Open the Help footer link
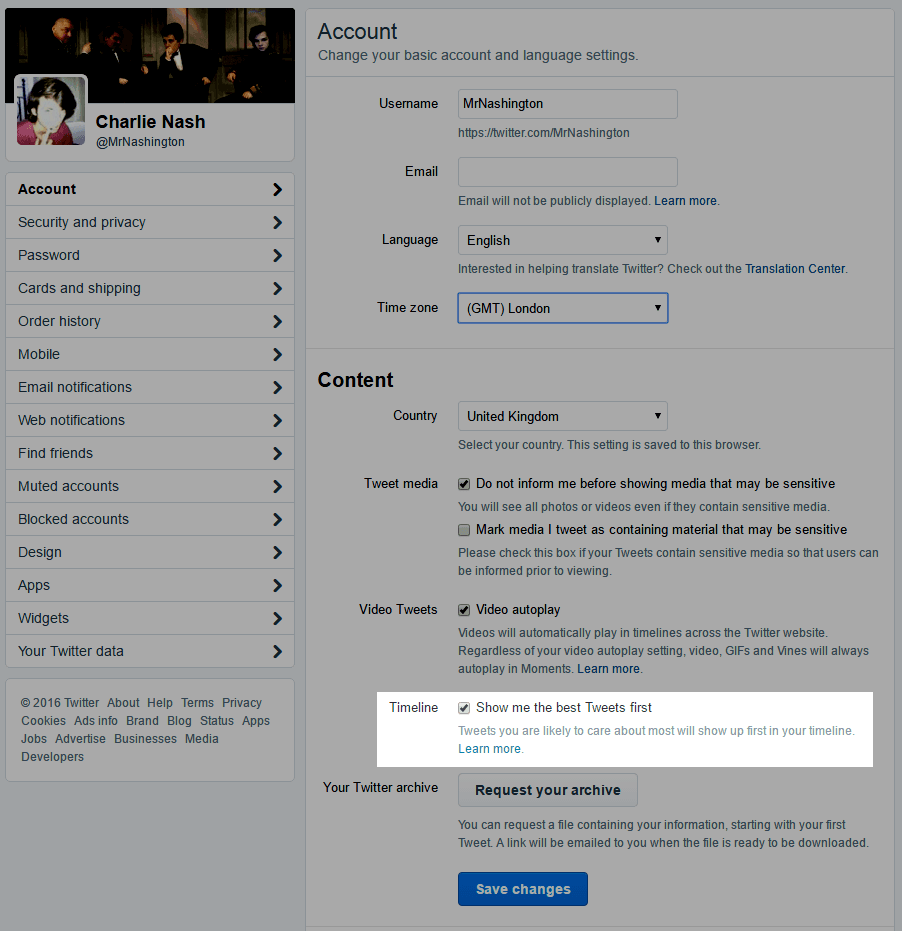This screenshot has height=931, width=902. point(160,703)
